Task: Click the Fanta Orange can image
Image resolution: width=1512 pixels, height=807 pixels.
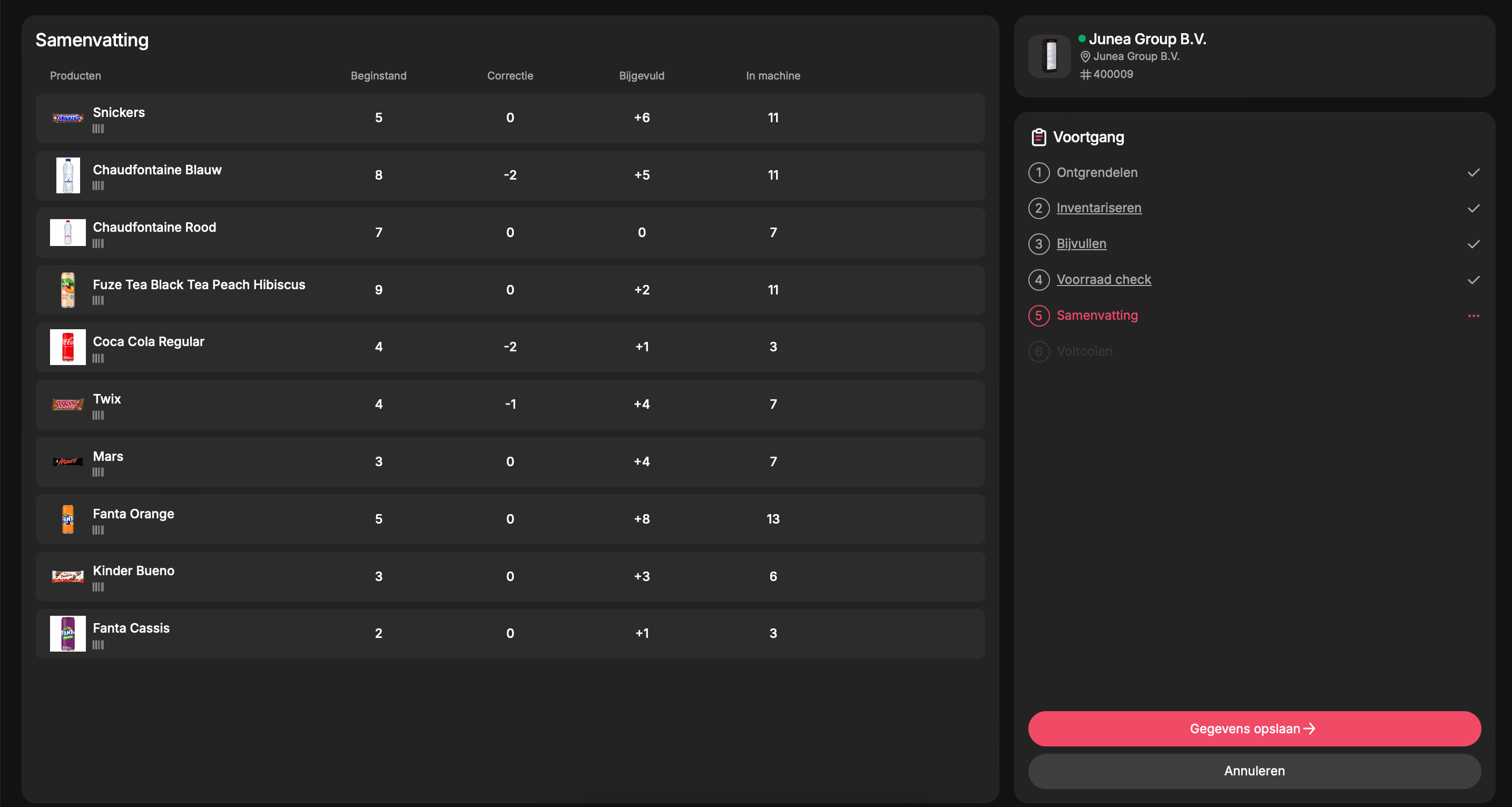Action: click(67, 519)
